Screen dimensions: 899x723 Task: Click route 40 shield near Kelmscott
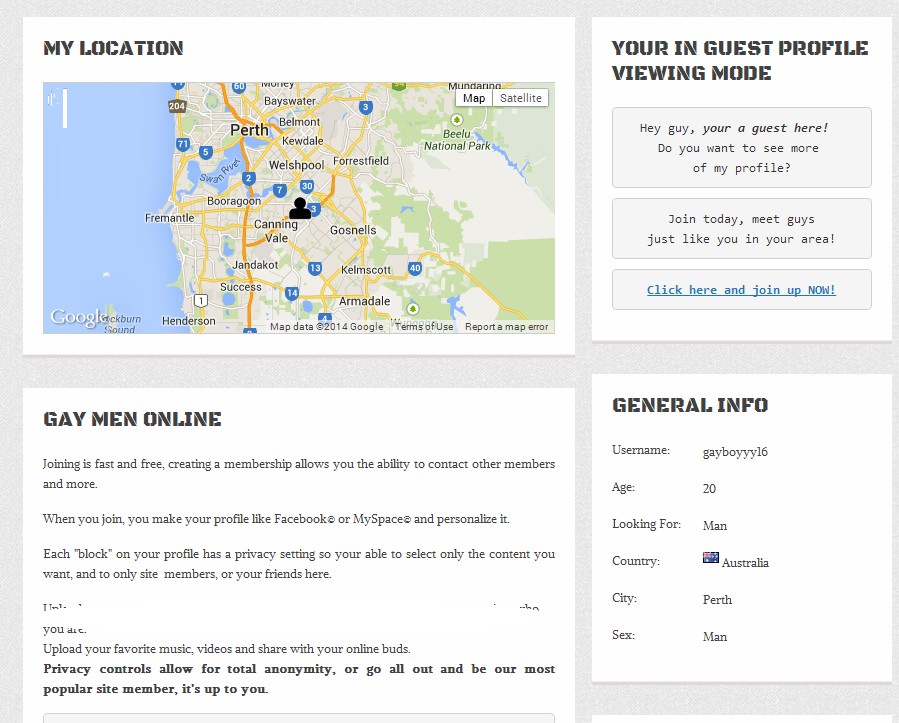click(415, 268)
